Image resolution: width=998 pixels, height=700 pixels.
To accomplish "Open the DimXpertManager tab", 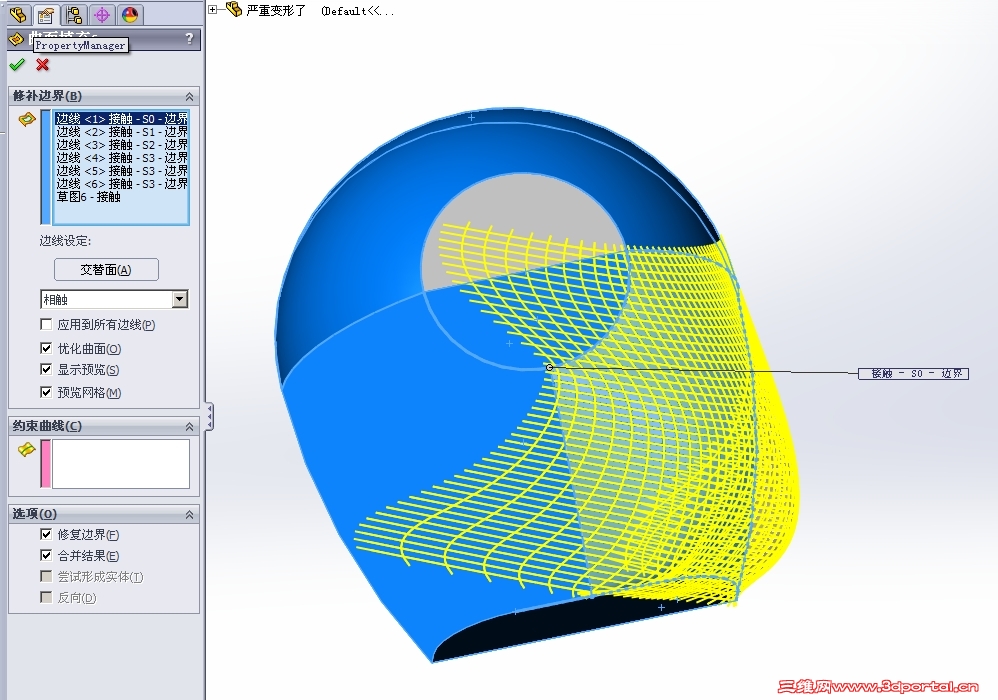I will (102, 14).
